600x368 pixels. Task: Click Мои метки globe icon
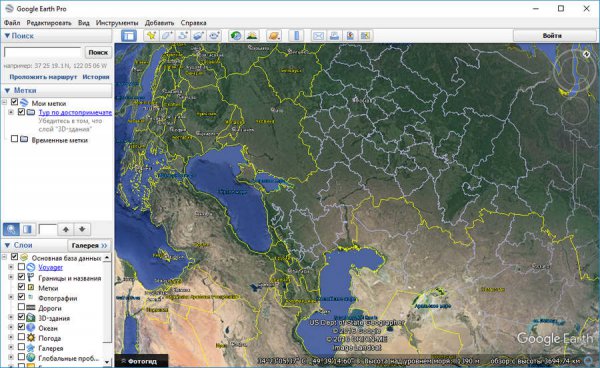coord(24,103)
